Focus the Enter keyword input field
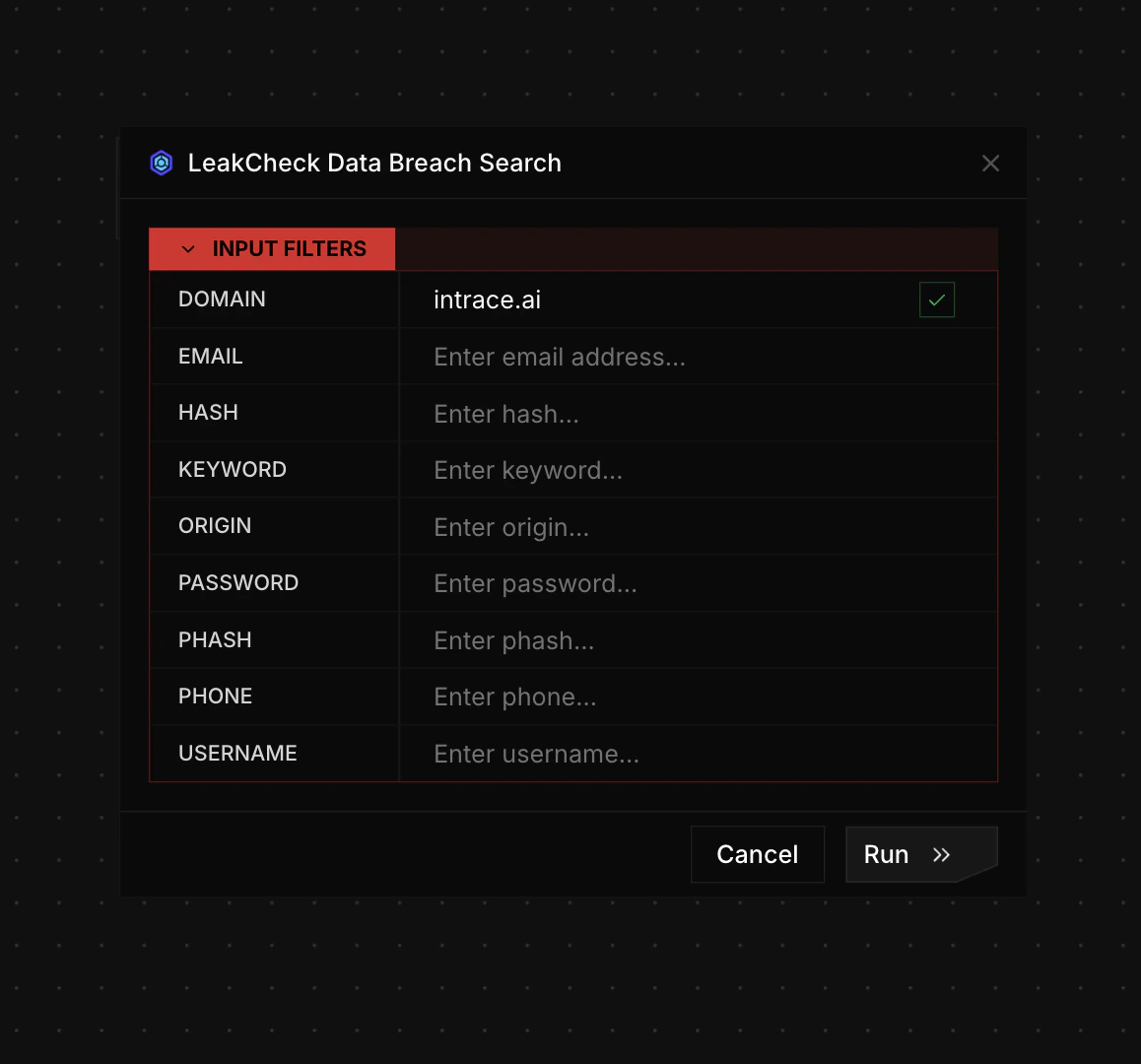This screenshot has width=1141, height=1064. (698, 470)
